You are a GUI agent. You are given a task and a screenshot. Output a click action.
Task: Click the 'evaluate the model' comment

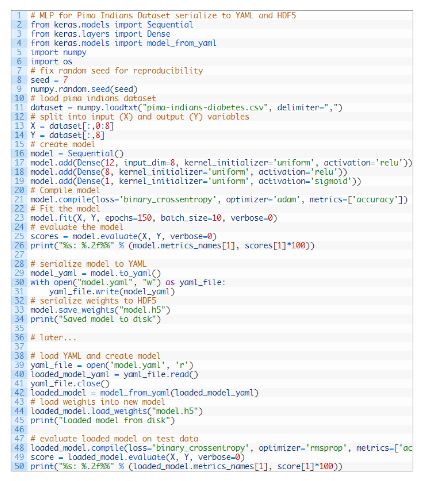[x=77, y=227]
